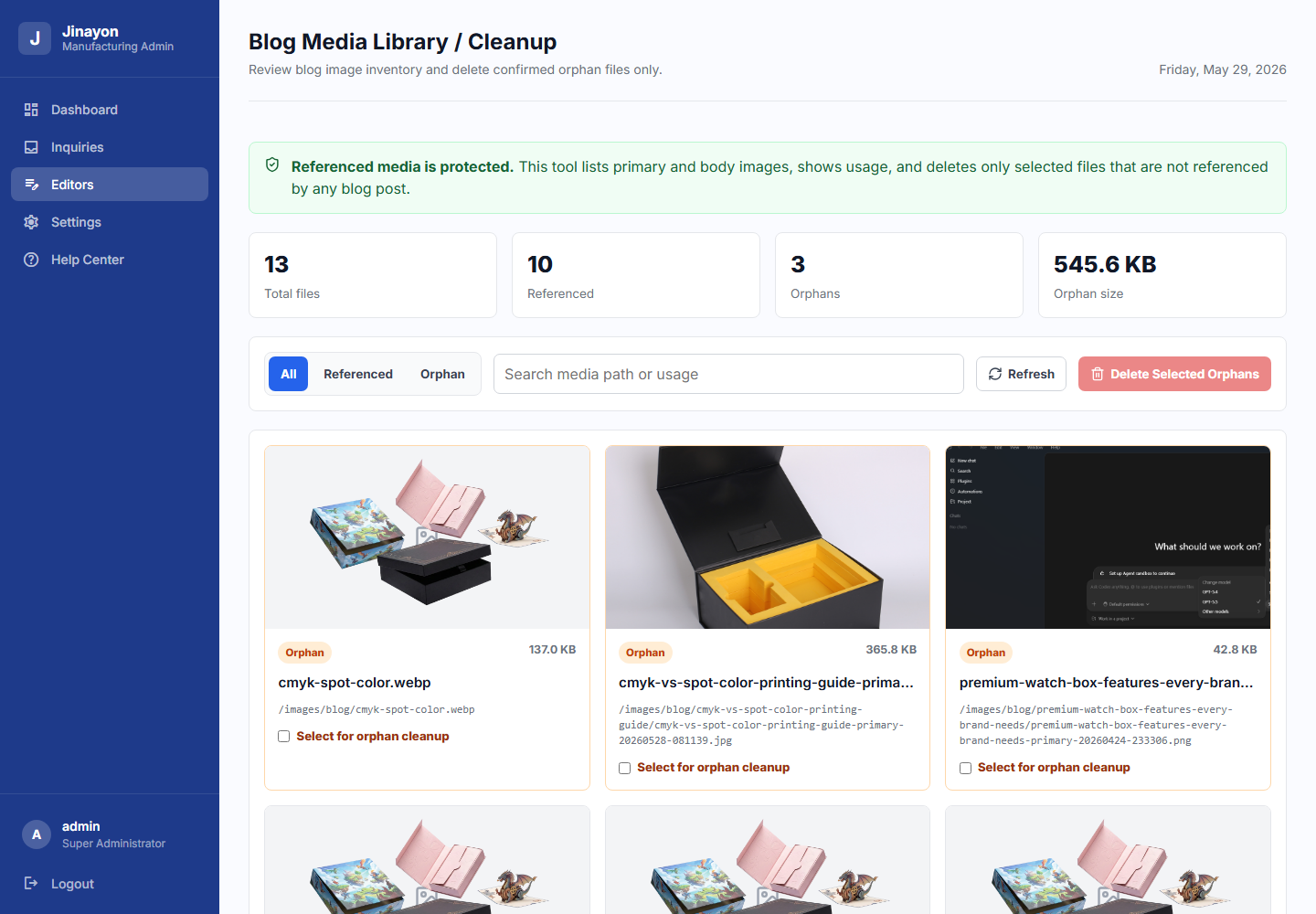Viewport: 1316px width, 914px height.
Task: Open the Dashboard sidebar icon
Action: [31, 110]
